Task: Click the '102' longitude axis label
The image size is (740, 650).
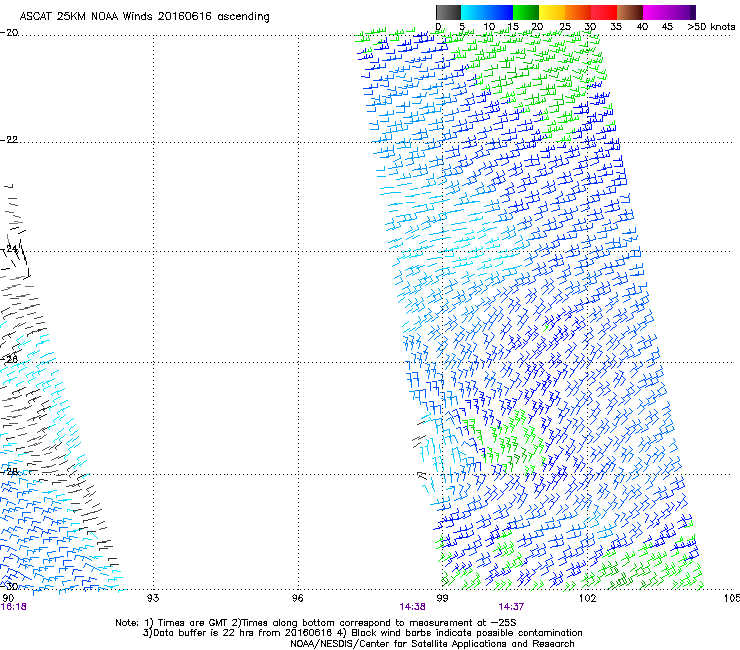Action: pos(587,598)
